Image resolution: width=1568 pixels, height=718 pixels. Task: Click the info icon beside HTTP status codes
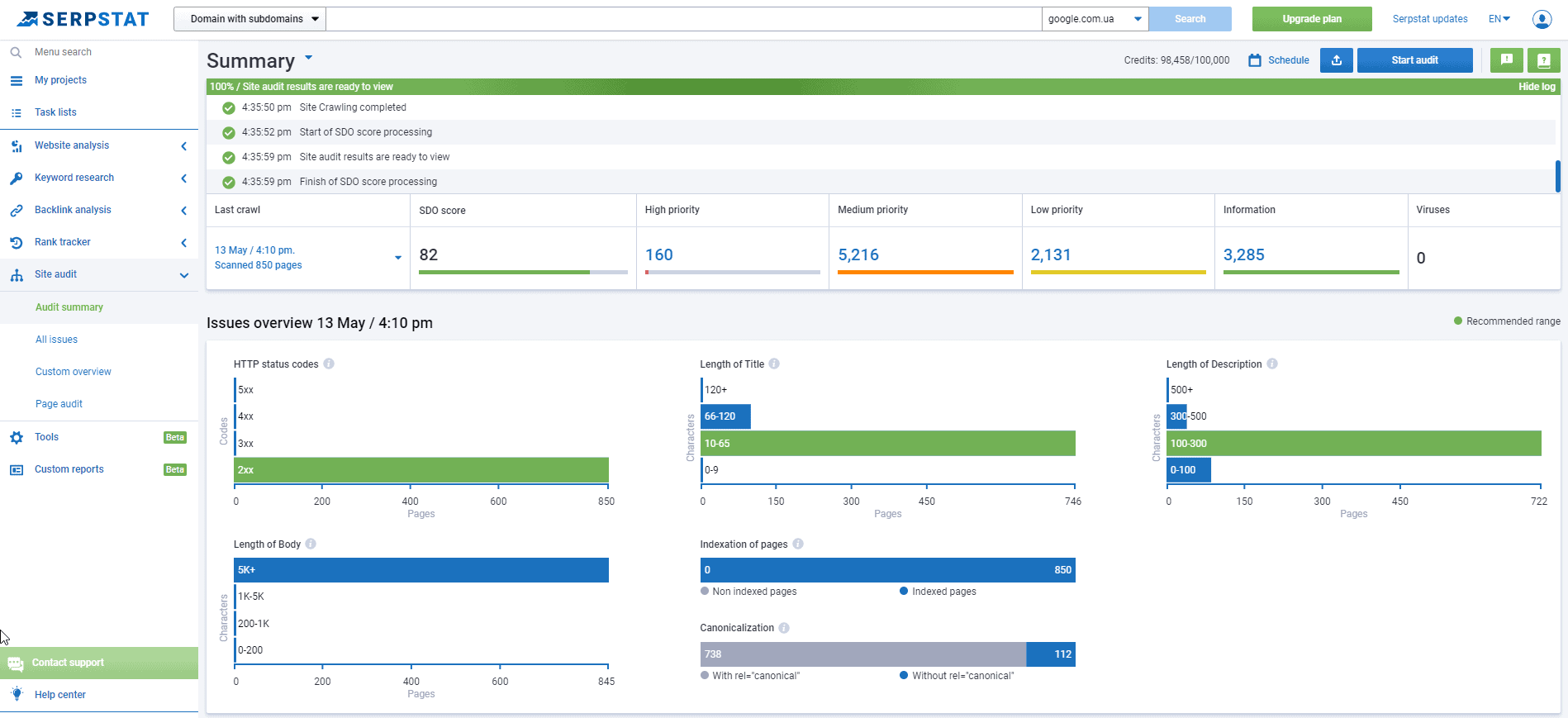click(329, 364)
